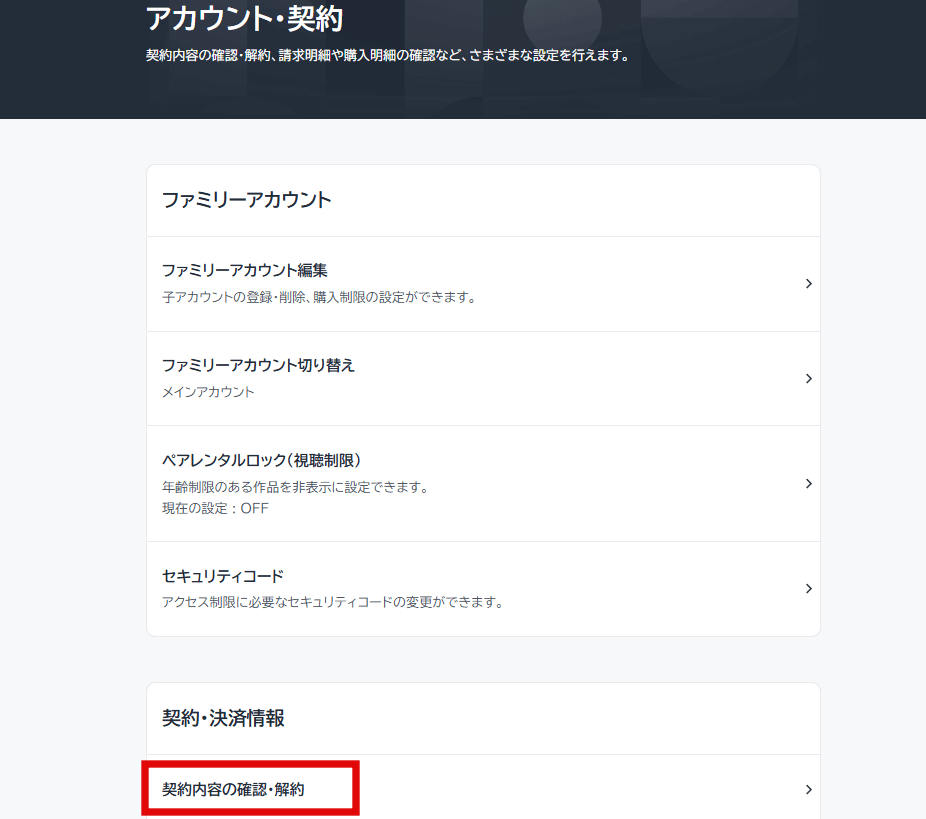Expand 契約内容の確認・解約 using its right chevron
Viewport: 926px width, 819px height.
(808, 790)
